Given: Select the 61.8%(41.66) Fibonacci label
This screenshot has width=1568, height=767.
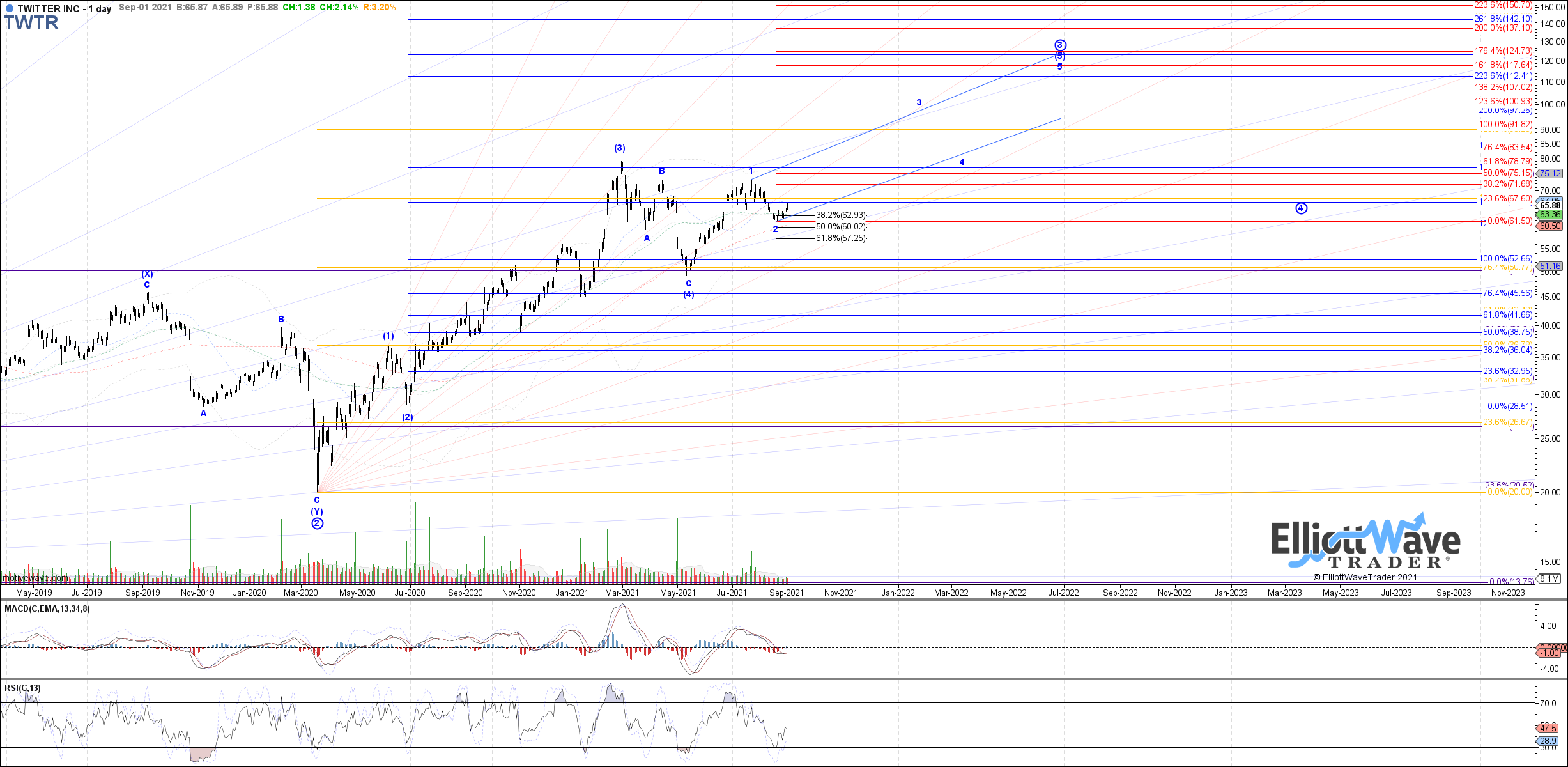Looking at the screenshot, I should pos(1508,315).
